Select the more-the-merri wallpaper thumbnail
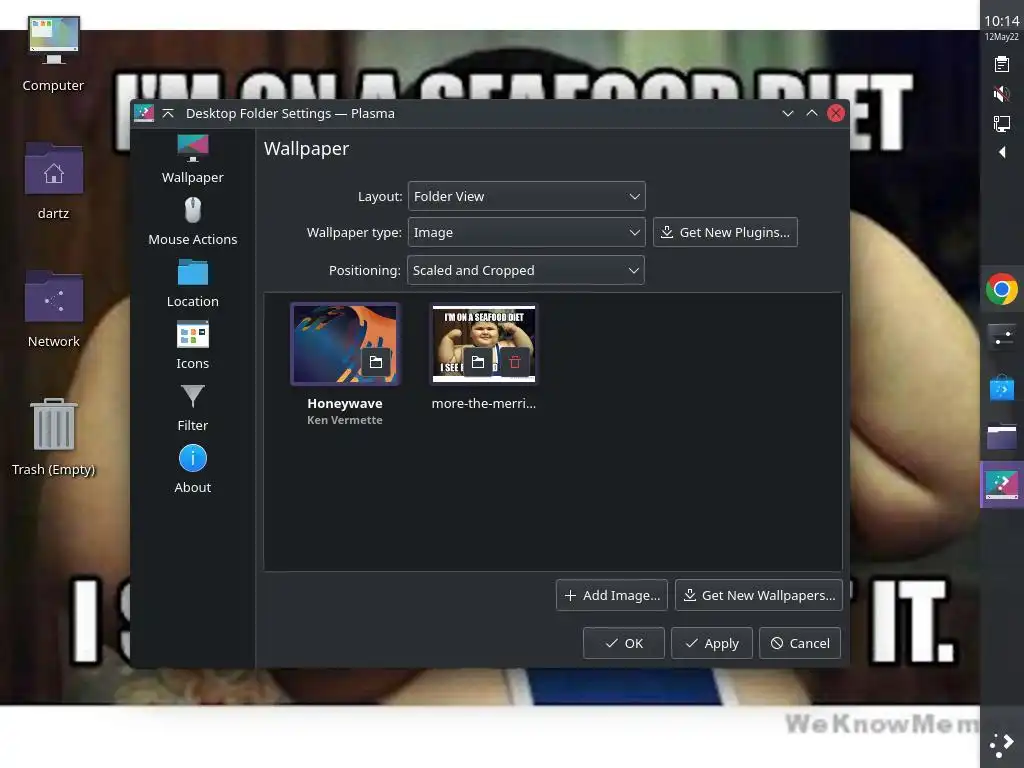The image size is (1024, 768). pyautogui.click(x=484, y=344)
